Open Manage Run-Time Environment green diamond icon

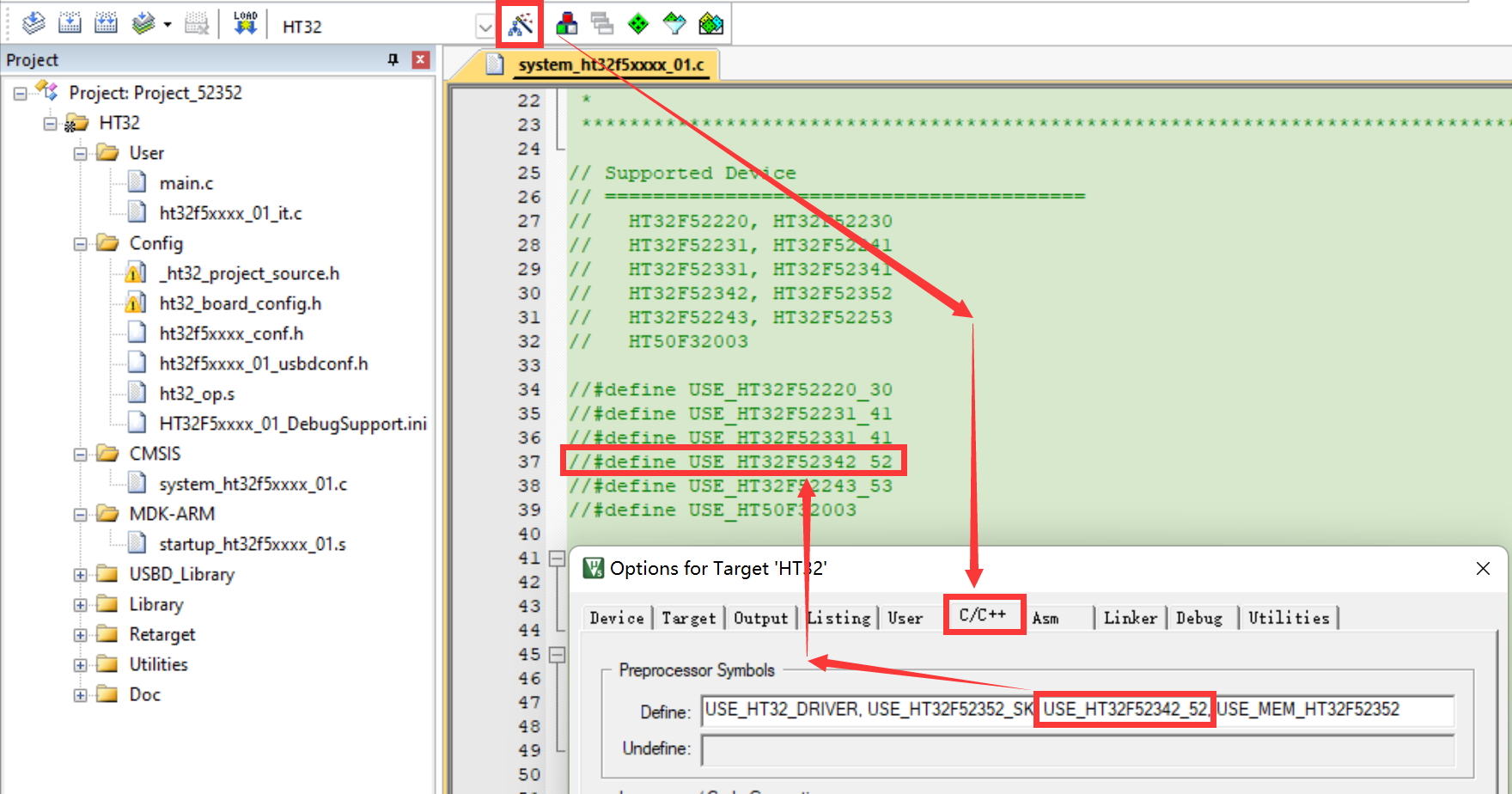pos(638,24)
